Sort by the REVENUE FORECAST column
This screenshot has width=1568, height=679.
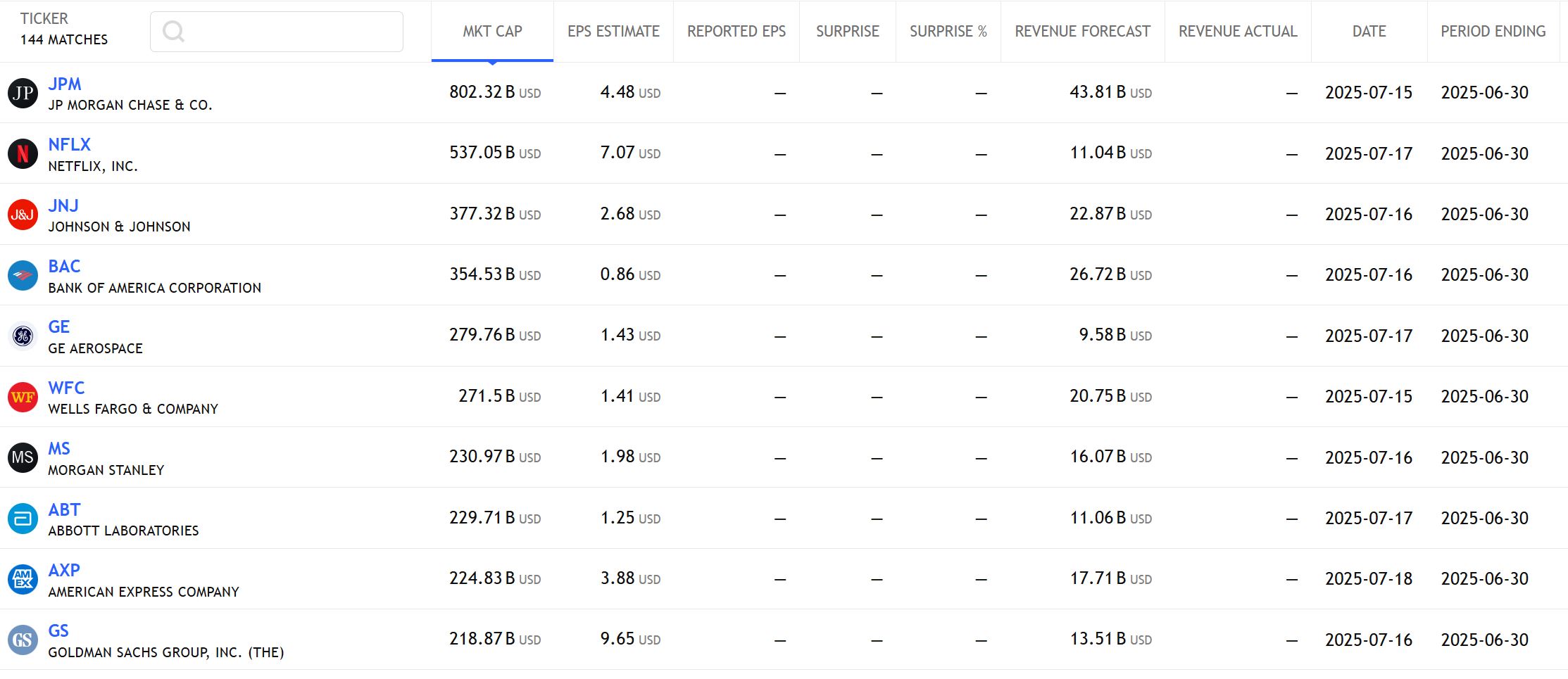(x=1083, y=31)
